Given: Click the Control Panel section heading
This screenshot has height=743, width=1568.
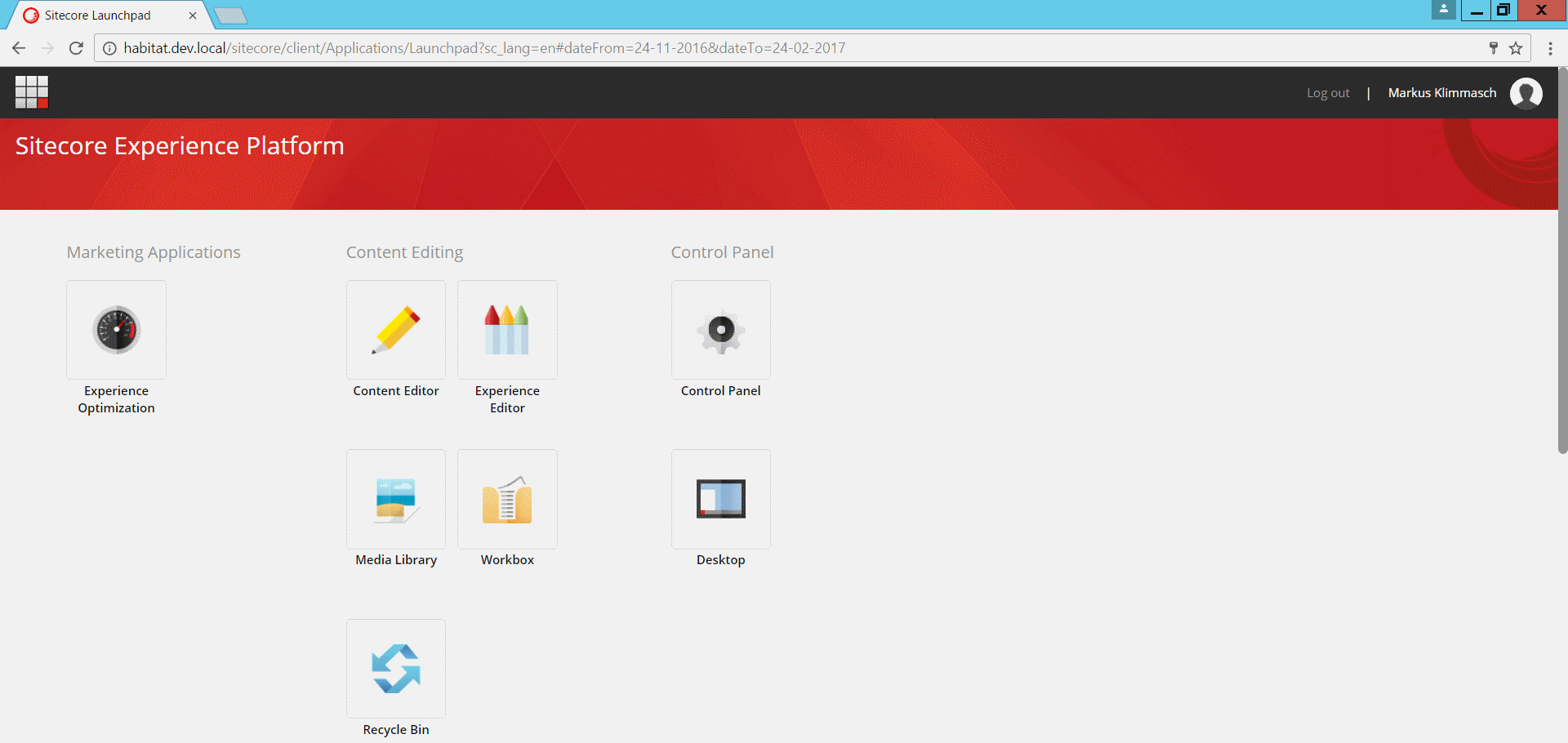Looking at the screenshot, I should click(722, 252).
